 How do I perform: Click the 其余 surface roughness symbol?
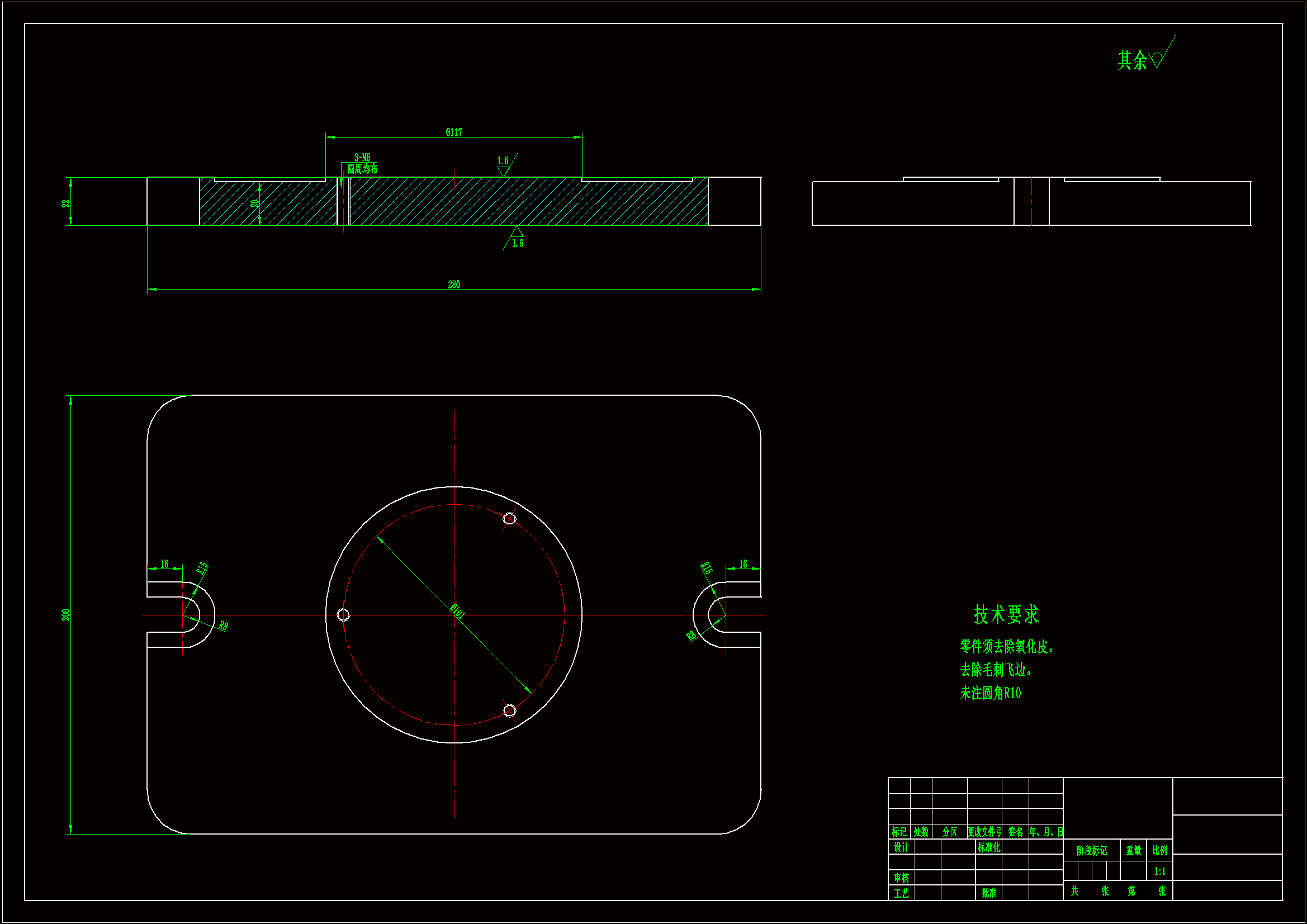[1157, 59]
